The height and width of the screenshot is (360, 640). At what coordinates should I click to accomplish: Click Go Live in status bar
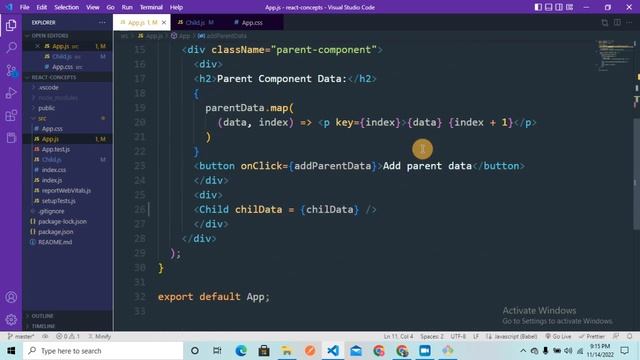pyautogui.click(x=558, y=336)
